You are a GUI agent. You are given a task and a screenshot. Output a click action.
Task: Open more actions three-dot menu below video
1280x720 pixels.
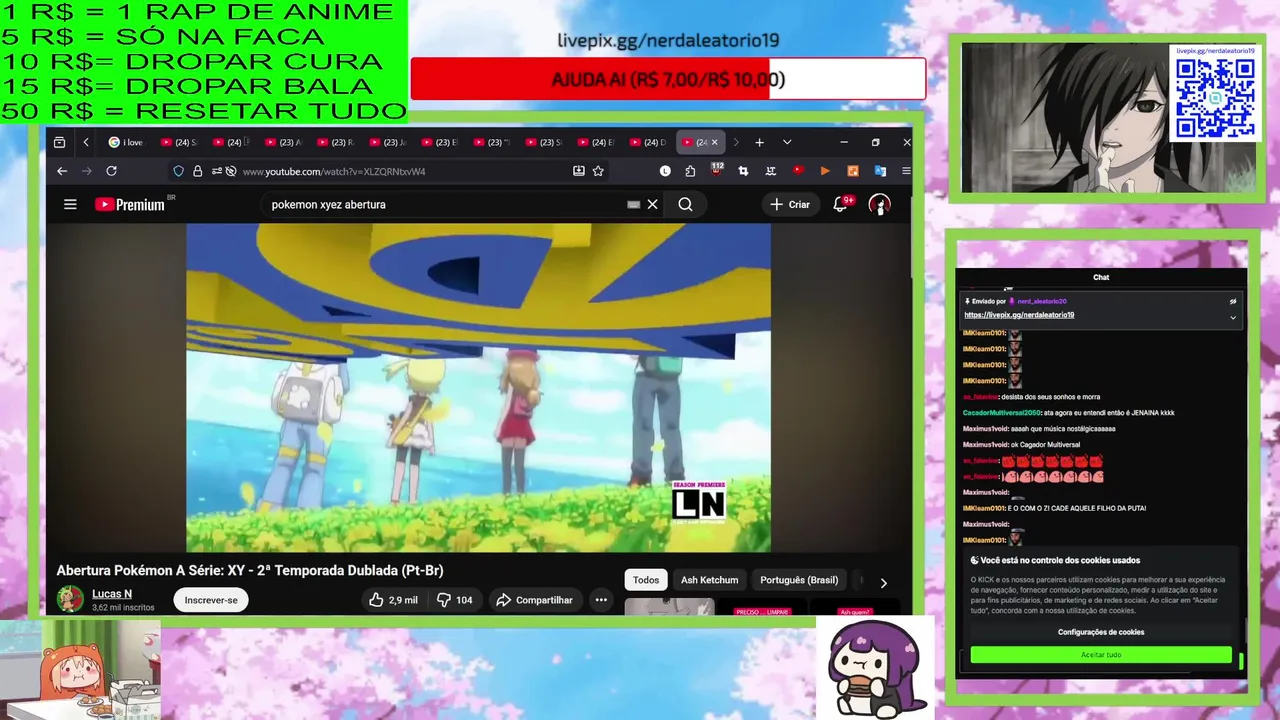[x=601, y=600]
